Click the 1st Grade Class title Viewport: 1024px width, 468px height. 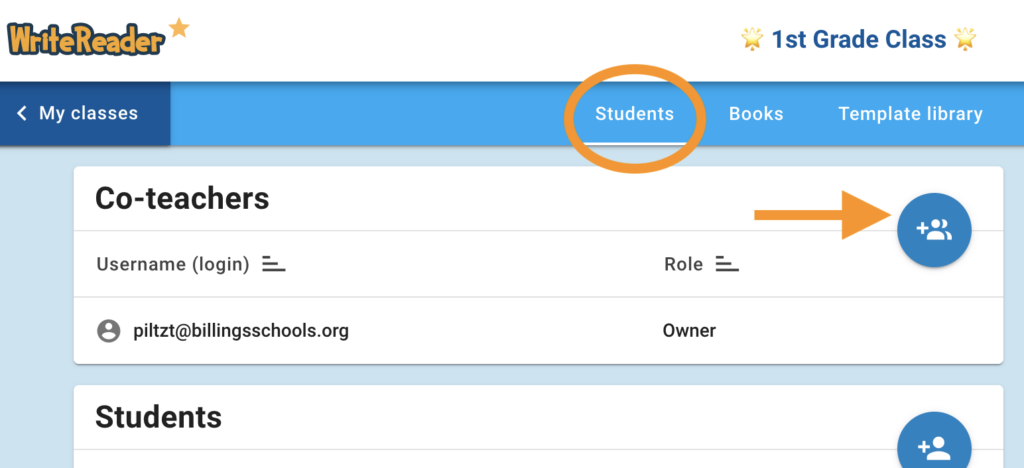(858, 39)
